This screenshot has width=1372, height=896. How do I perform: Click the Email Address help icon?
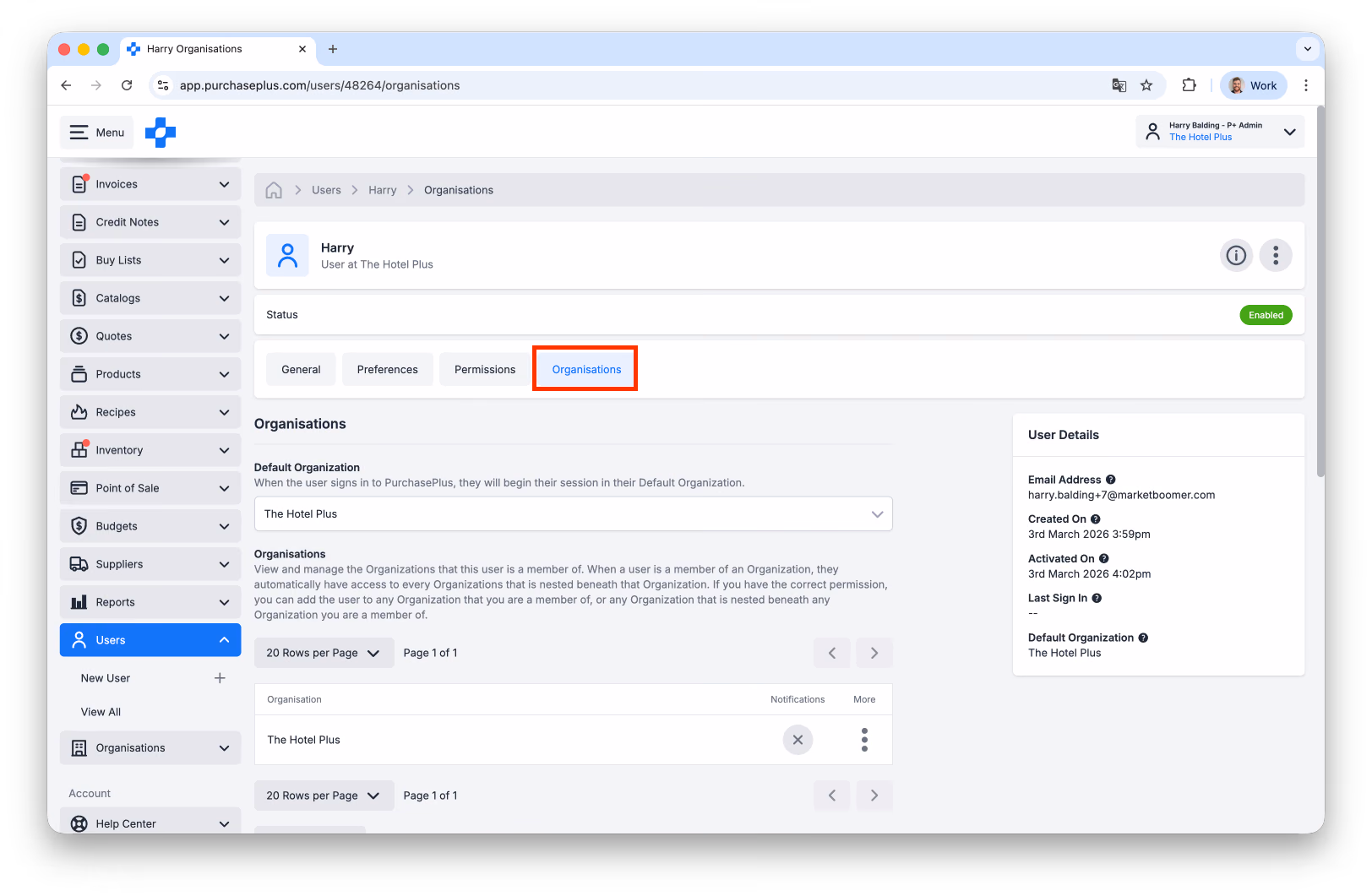(x=1111, y=480)
